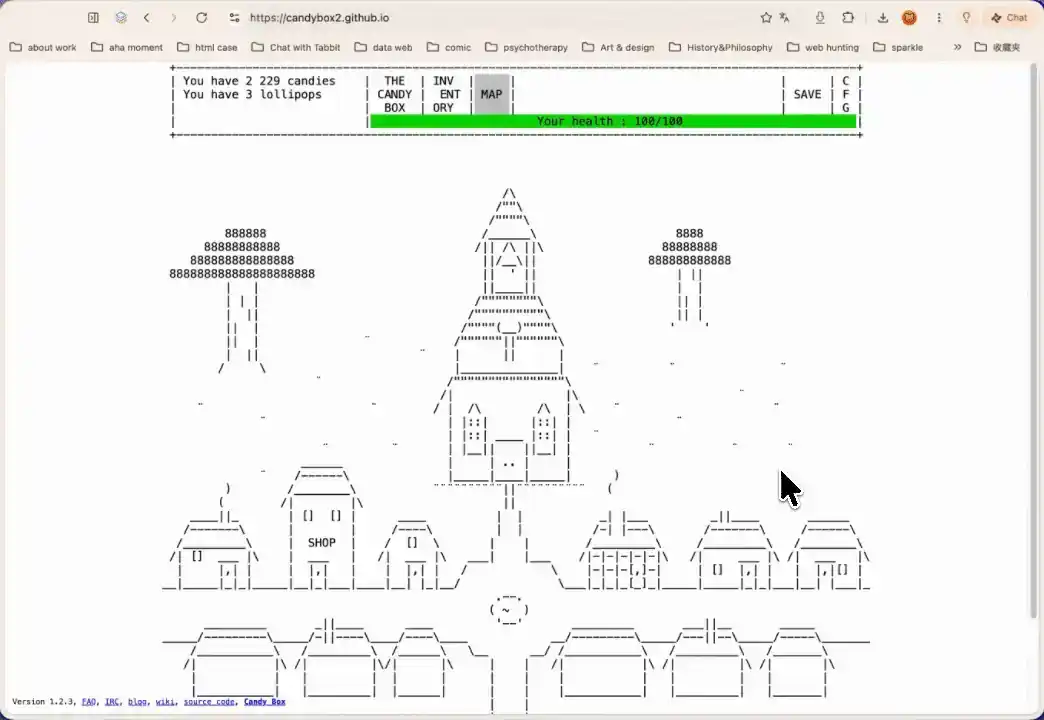Open the 'about work' bookmark folder
The image size is (1044, 720).
pyautogui.click(x=43, y=47)
